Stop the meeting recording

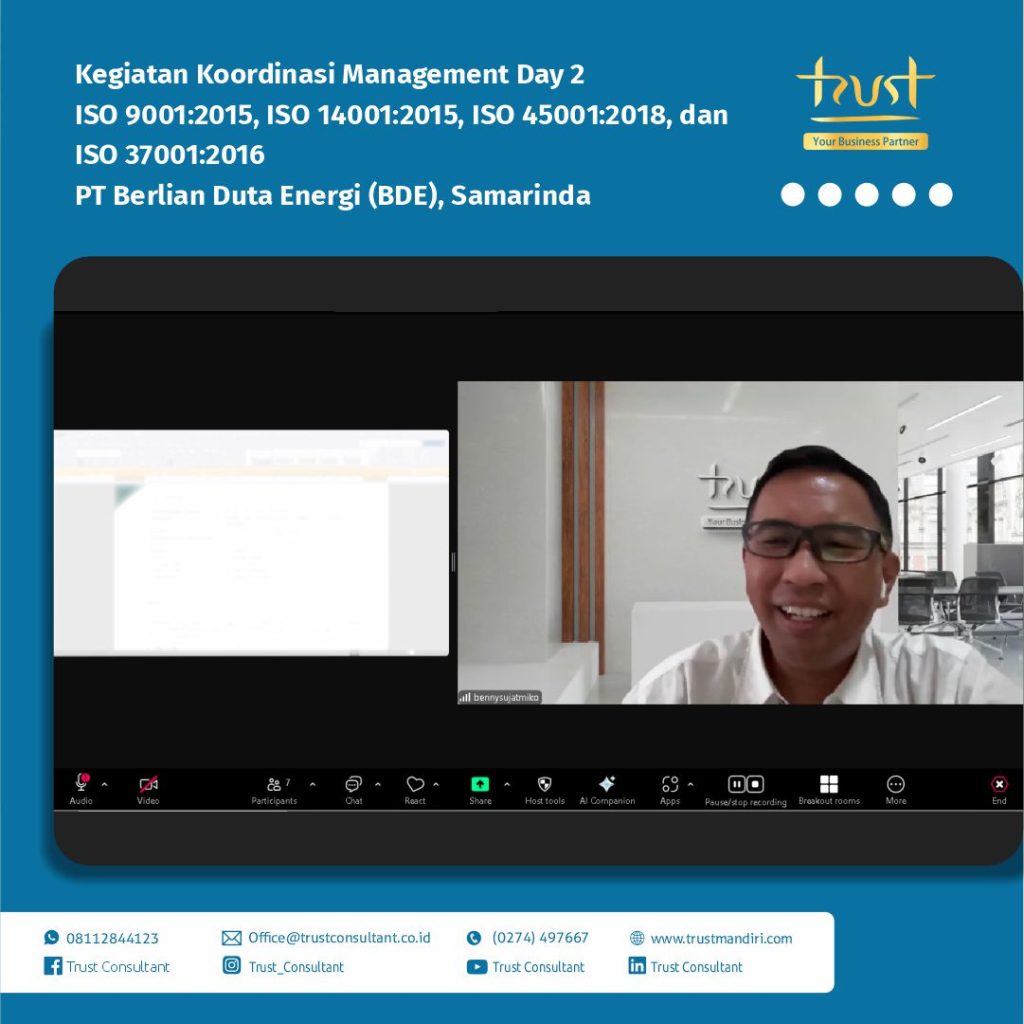pos(755,785)
